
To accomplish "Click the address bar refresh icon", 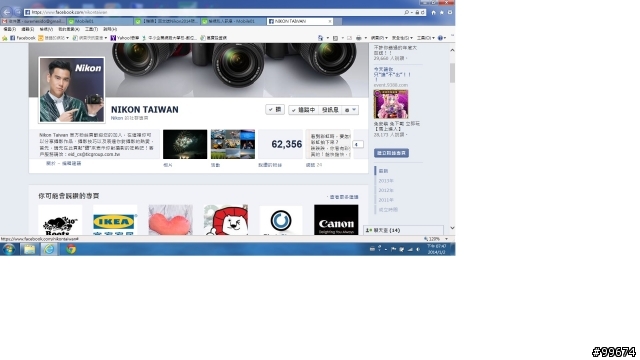I will tap(422, 12).
